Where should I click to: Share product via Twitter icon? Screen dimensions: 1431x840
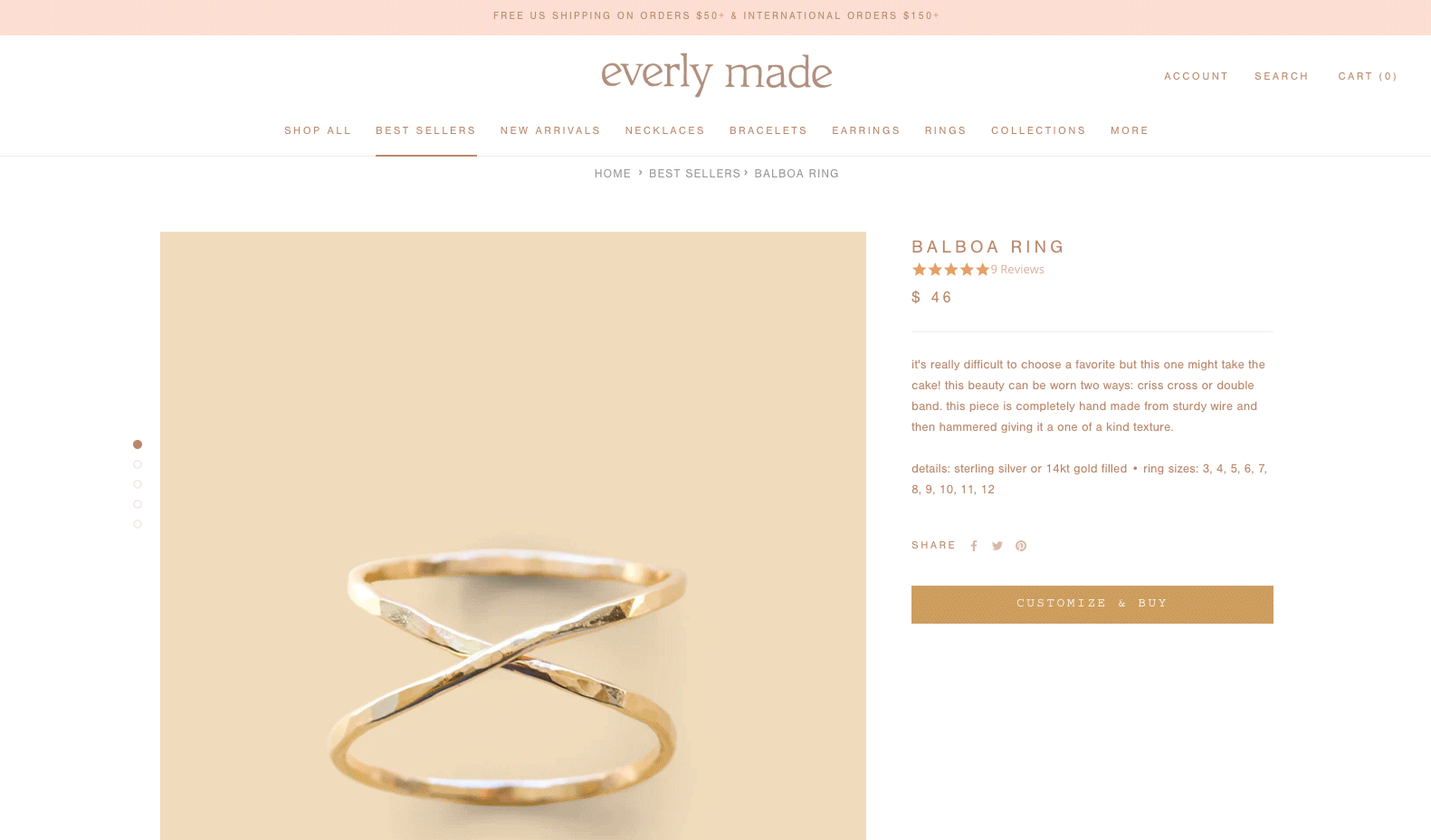[997, 546]
